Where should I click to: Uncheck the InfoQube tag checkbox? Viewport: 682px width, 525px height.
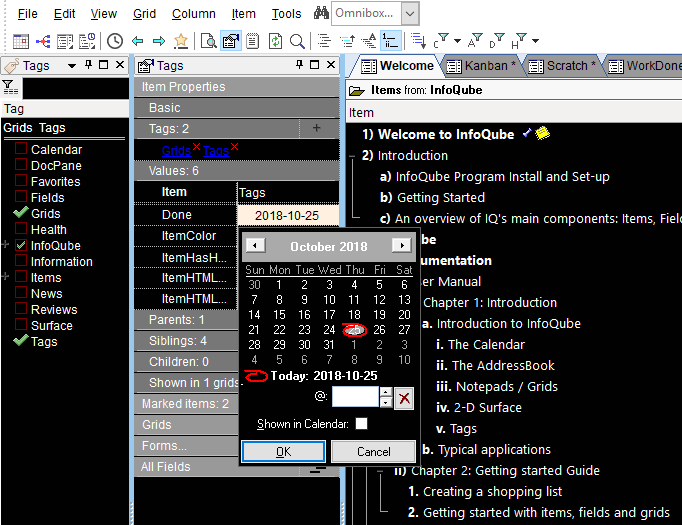21,245
